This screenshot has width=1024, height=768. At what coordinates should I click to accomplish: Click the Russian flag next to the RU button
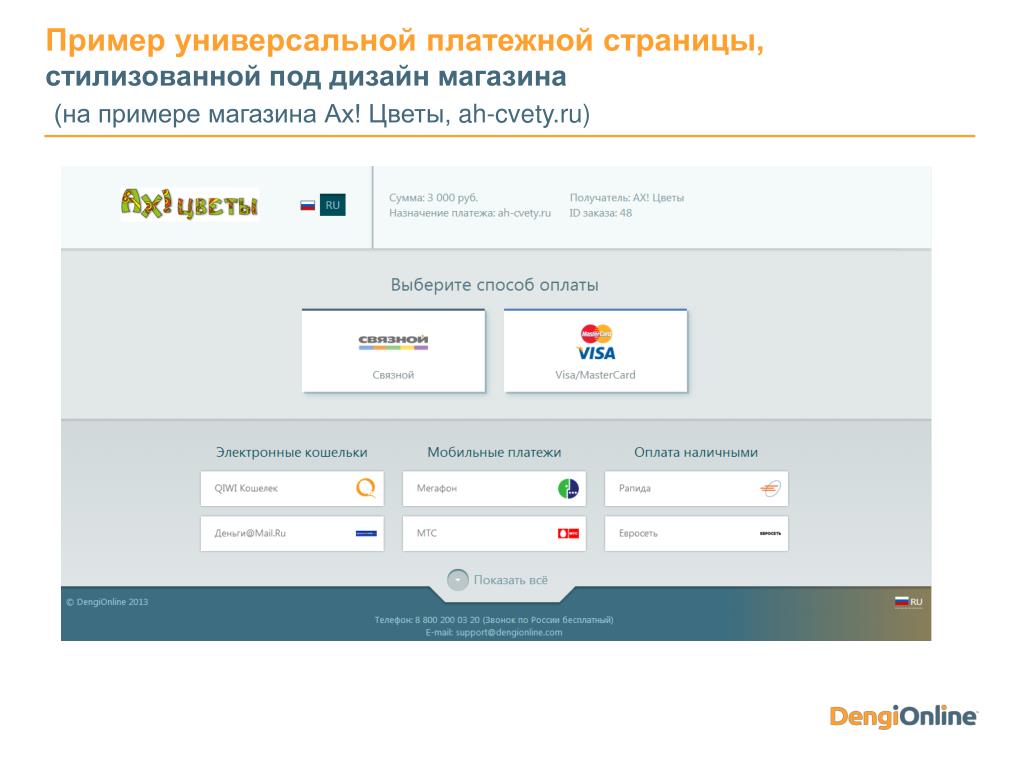click(x=308, y=205)
